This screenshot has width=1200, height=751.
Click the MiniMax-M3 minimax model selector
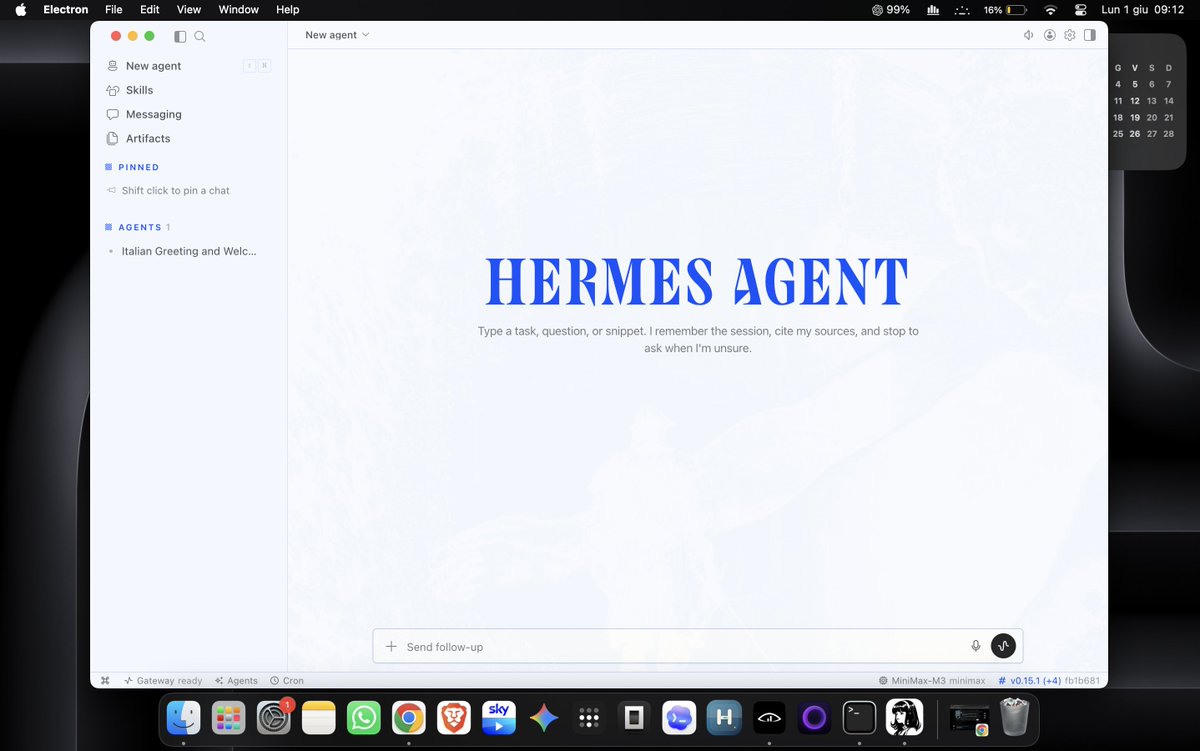tap(932, 680)
